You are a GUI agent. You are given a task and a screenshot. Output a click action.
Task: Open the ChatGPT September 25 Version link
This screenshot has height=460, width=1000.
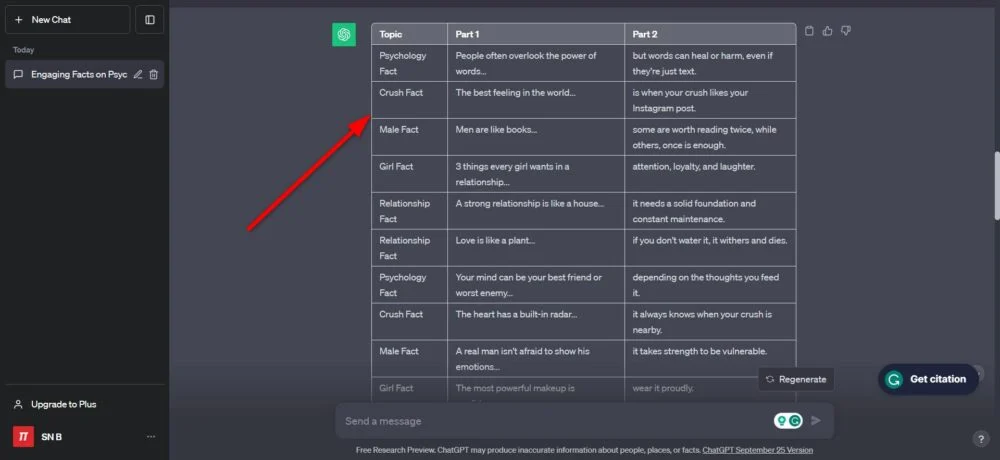pyautogui.click(x=757, y=450)
